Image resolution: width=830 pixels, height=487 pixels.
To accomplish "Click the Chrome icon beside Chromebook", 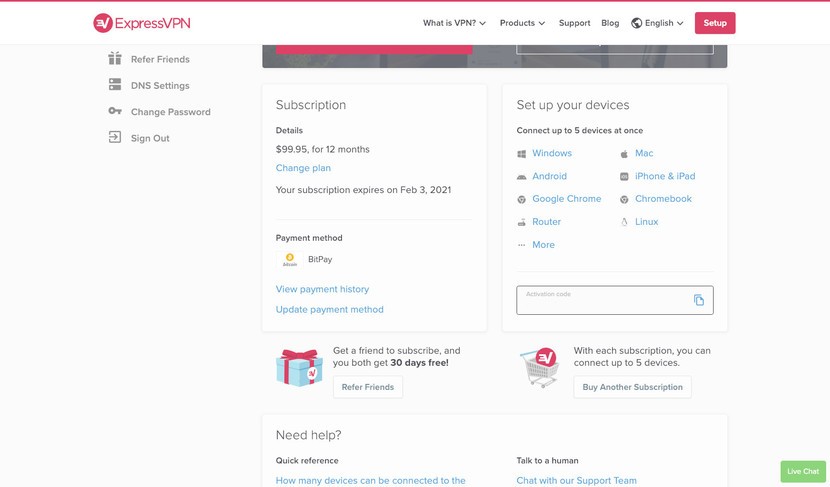I will pos(624,200).
